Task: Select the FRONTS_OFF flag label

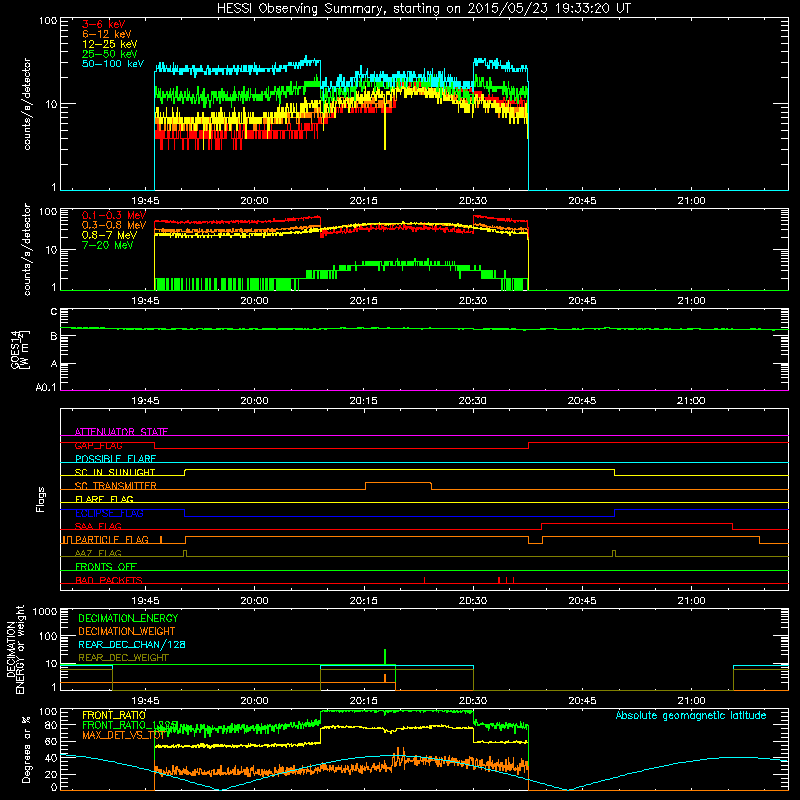Action: click(x=106, y=567)
